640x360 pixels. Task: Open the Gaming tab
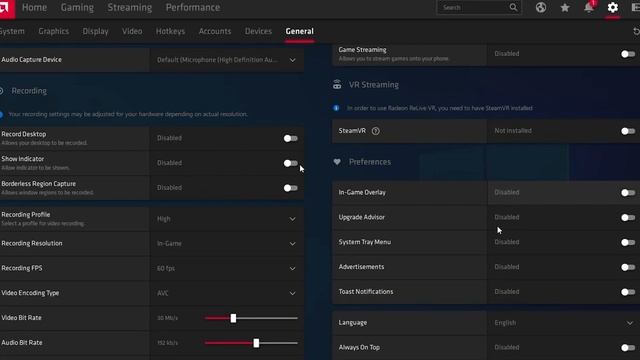77,7
